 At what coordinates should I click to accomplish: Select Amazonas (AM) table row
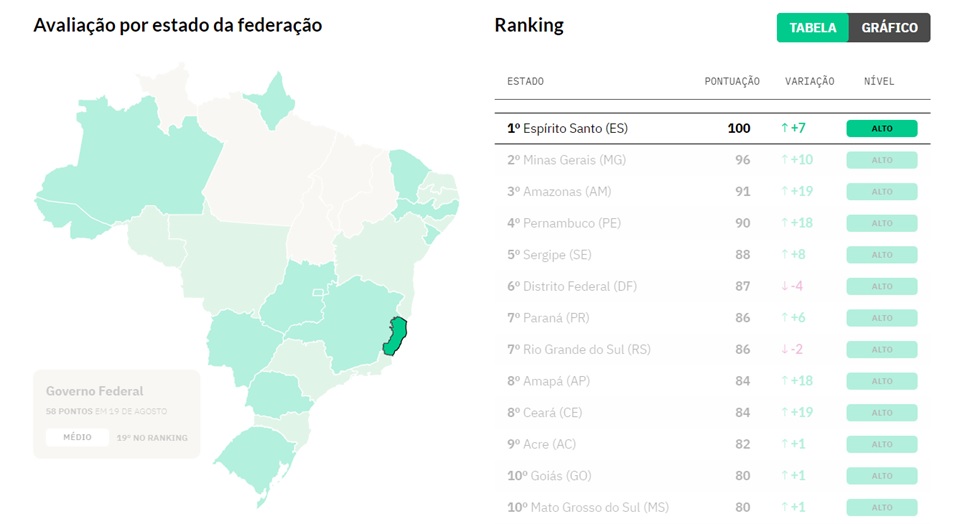coord(559,192)
